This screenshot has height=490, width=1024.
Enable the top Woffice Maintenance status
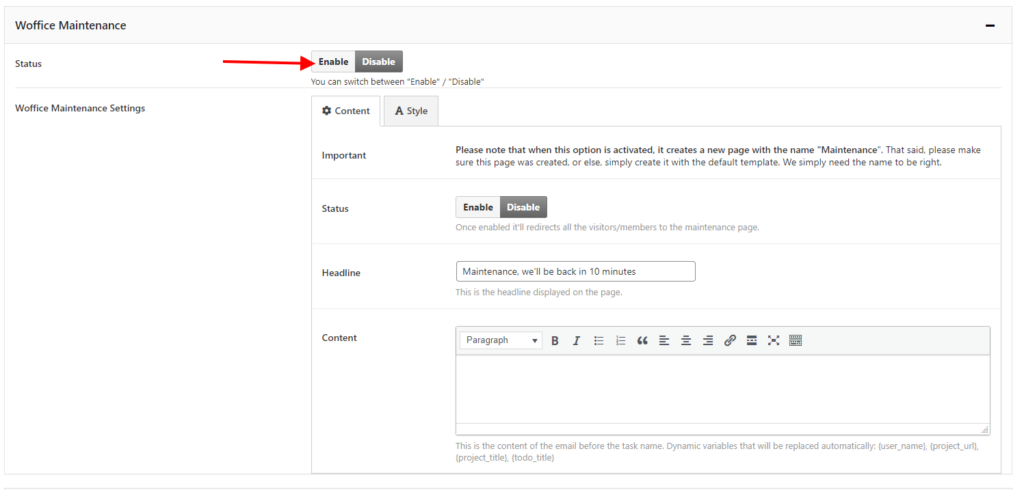[x=333, y=62]
